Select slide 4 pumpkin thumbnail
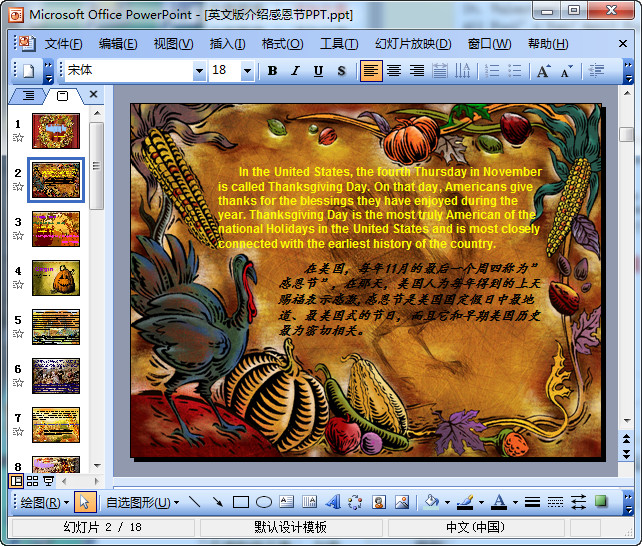Viewport: 642px width, 546px height. 56,278
